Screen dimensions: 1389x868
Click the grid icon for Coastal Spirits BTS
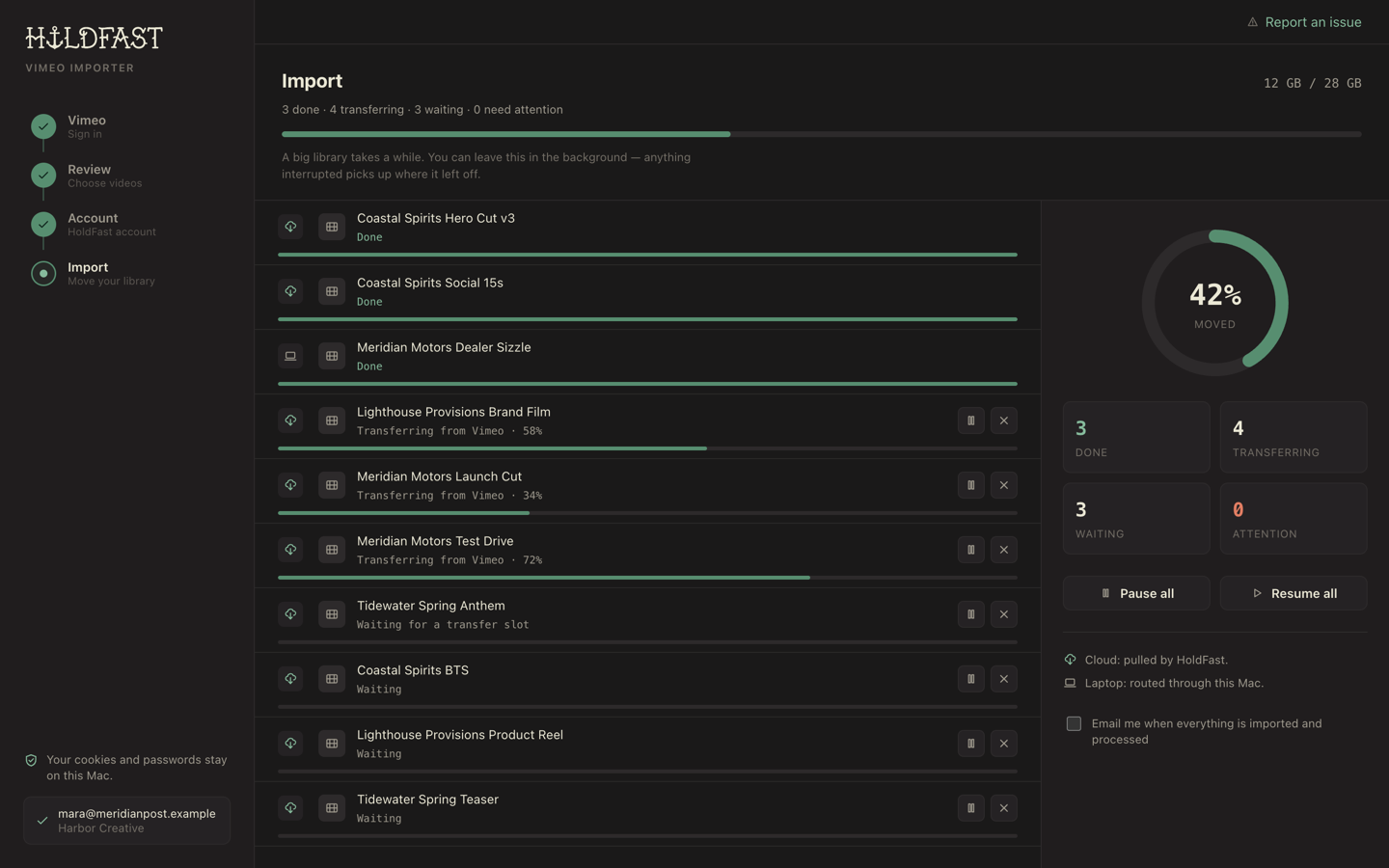click(x=332, y=679)
